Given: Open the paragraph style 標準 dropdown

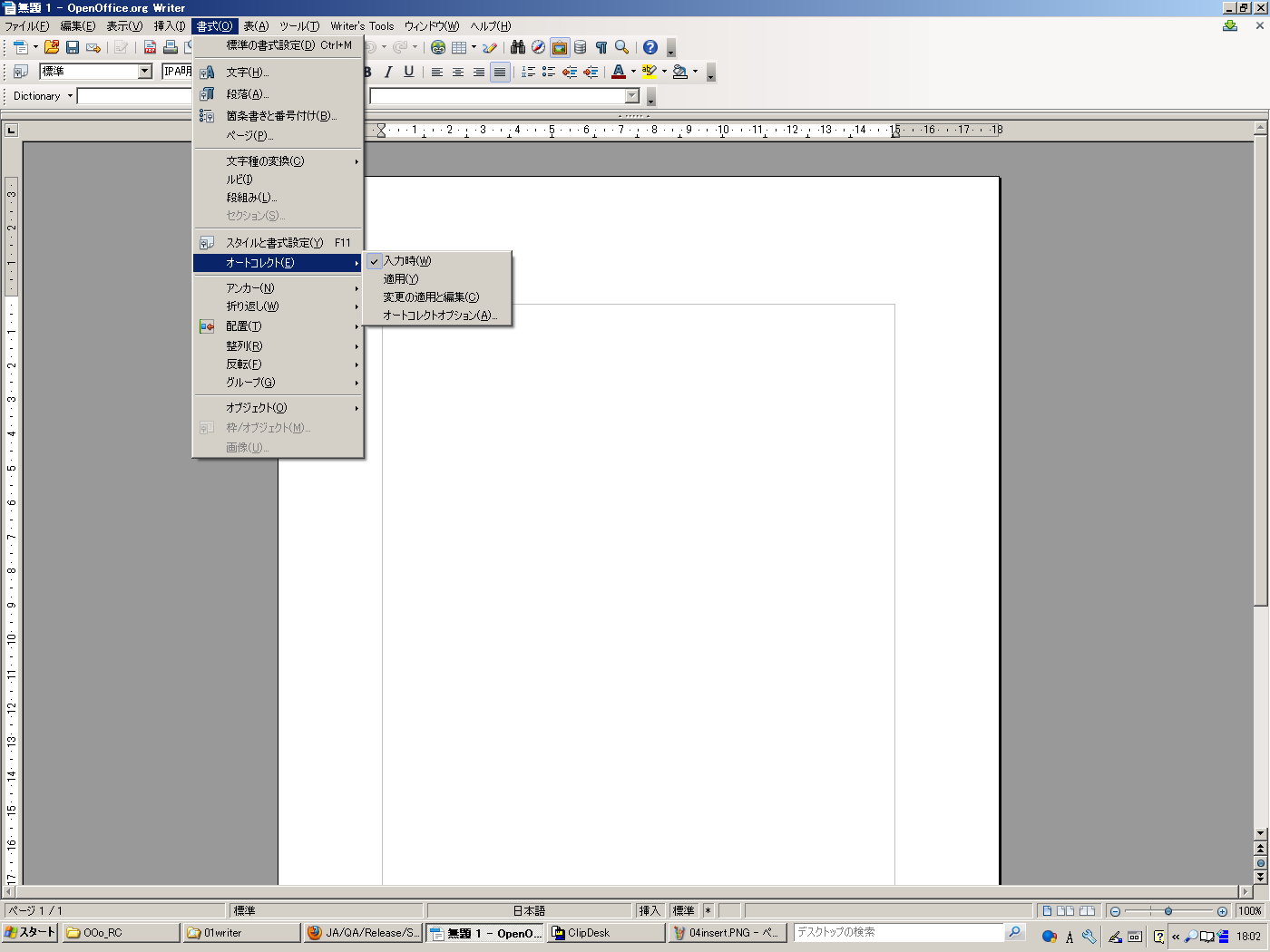Looking at the screenshot, I should (x=144, y=72).
